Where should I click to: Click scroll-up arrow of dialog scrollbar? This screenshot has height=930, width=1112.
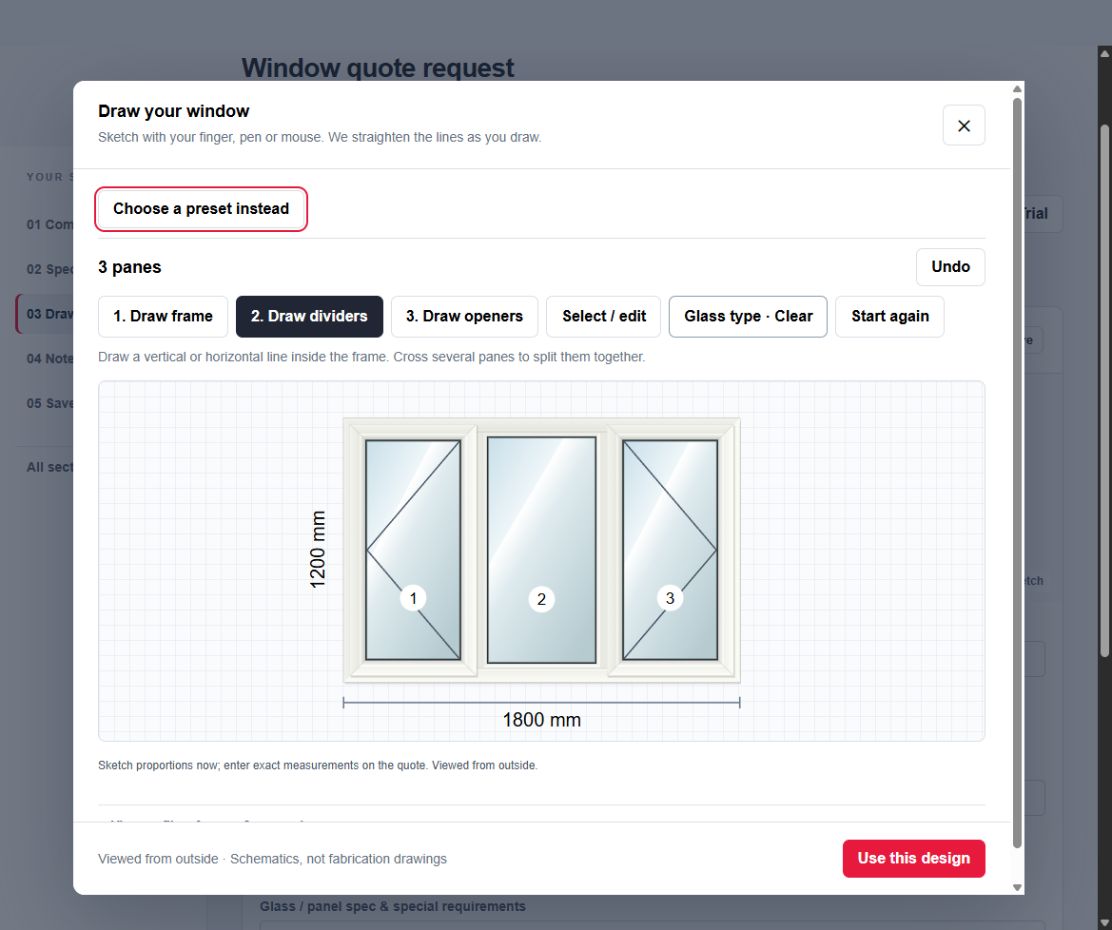(x=1017, y=89)
